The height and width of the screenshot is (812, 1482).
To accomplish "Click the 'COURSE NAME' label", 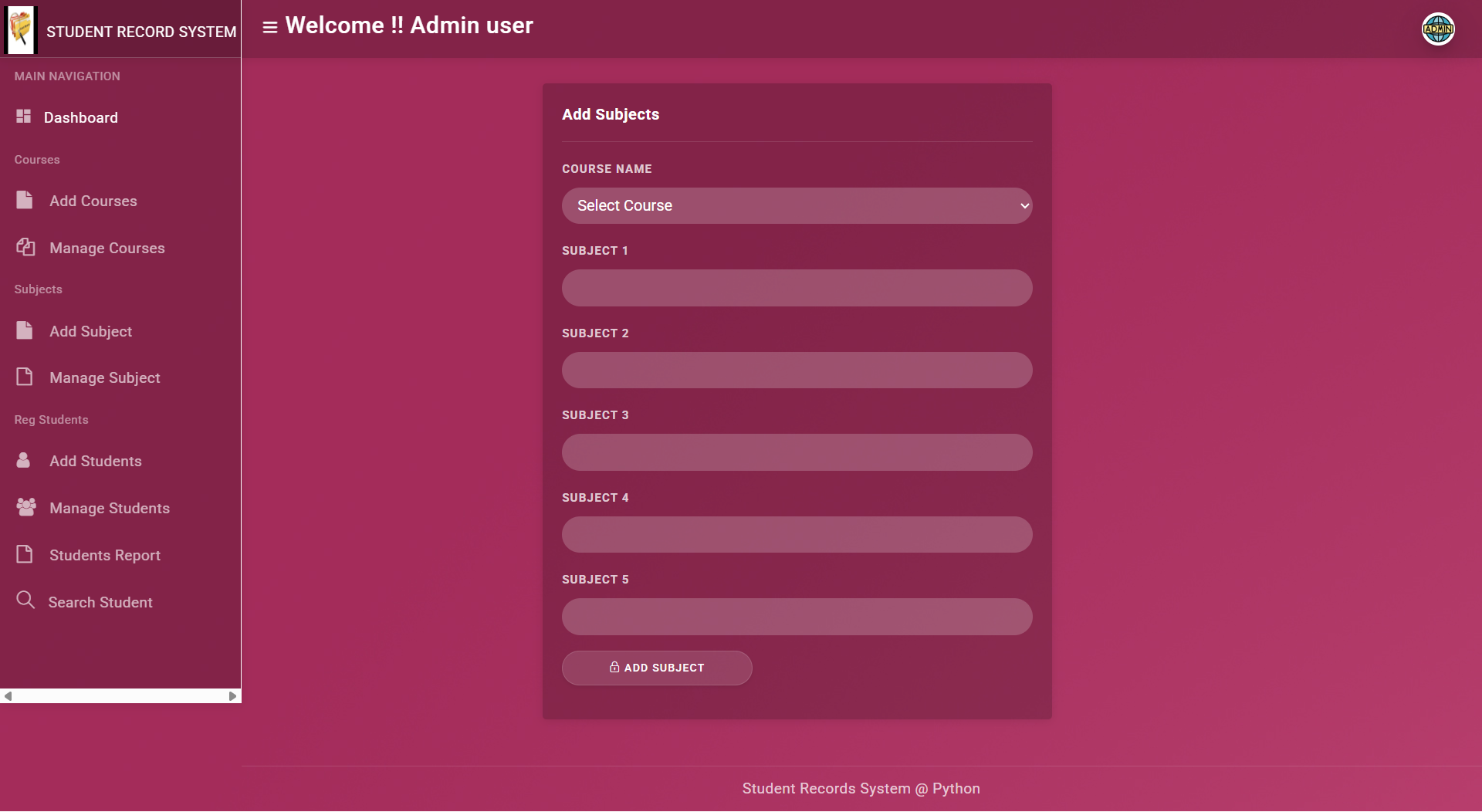I will (x=607, y=169).
